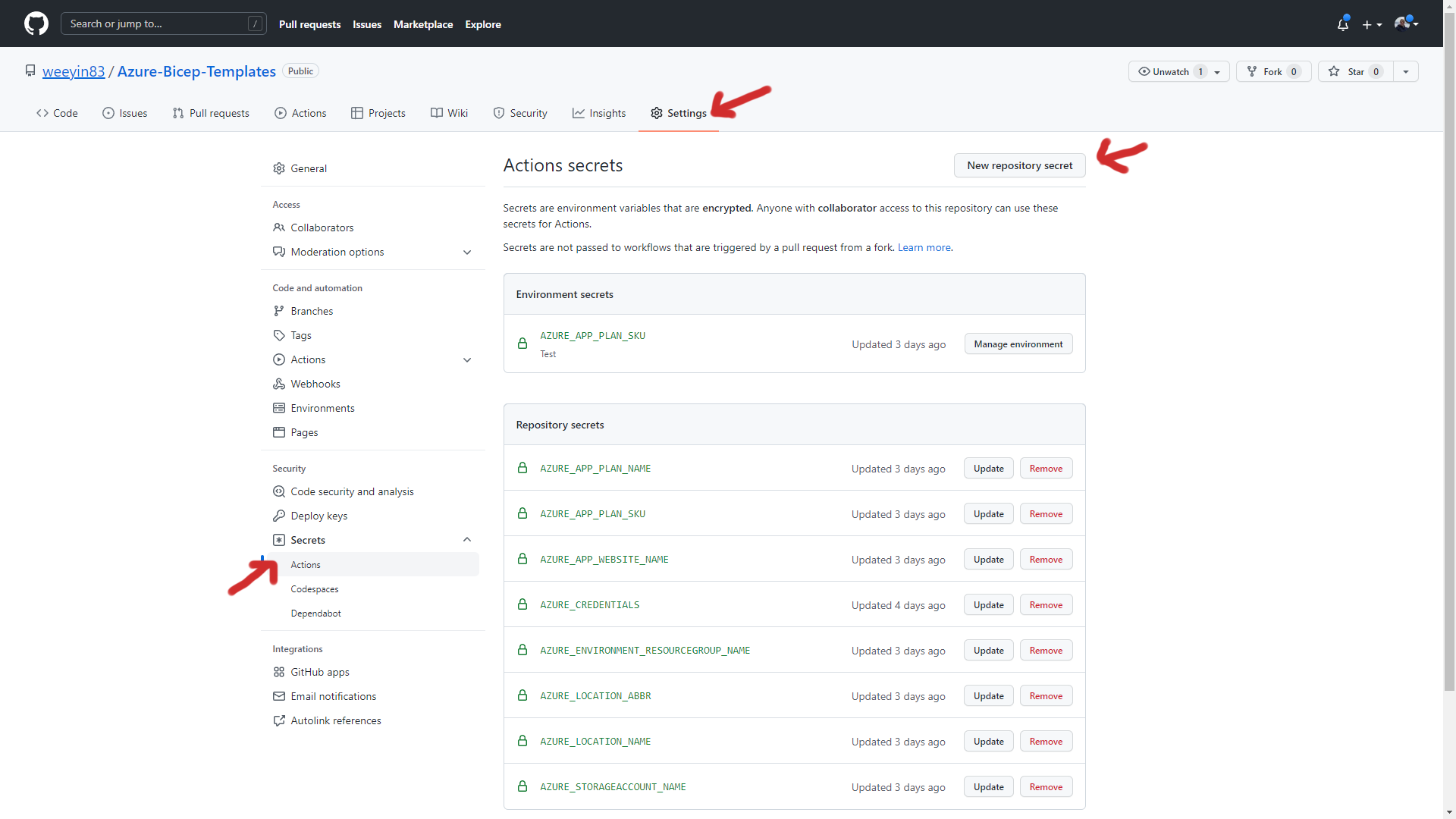Click the branch icon next to Branches
This screenshot has width=1456, height=819.
pos(279,311)
